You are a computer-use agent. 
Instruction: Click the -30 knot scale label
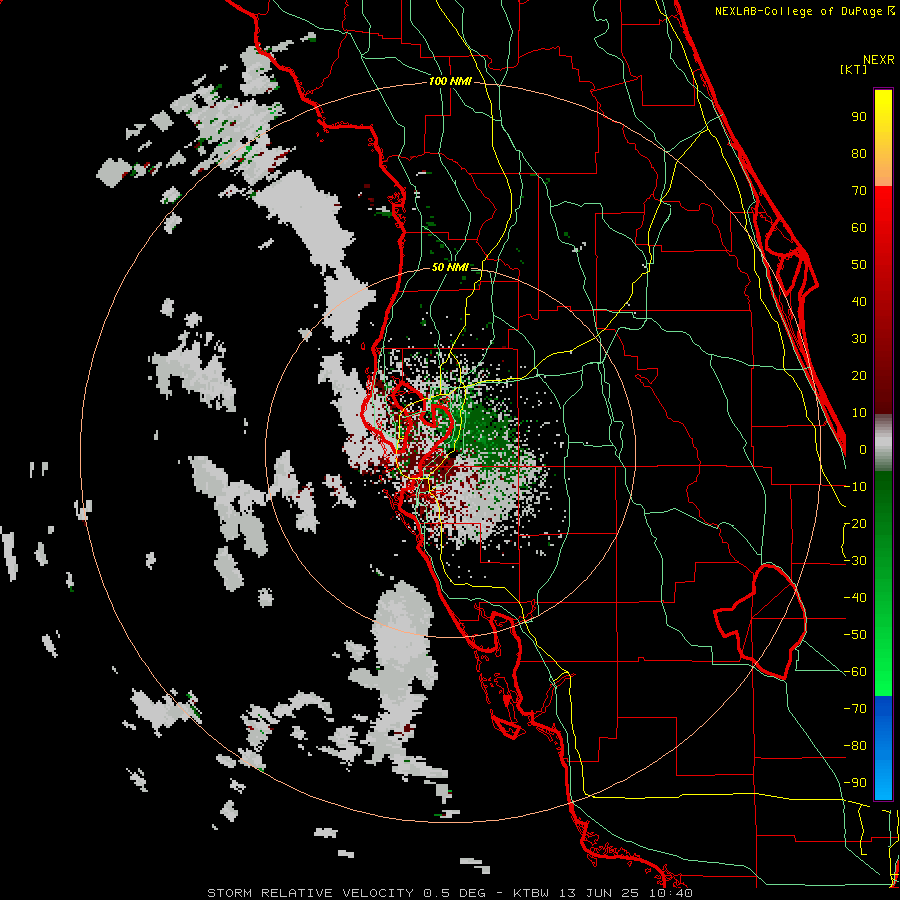pos(855,561)
